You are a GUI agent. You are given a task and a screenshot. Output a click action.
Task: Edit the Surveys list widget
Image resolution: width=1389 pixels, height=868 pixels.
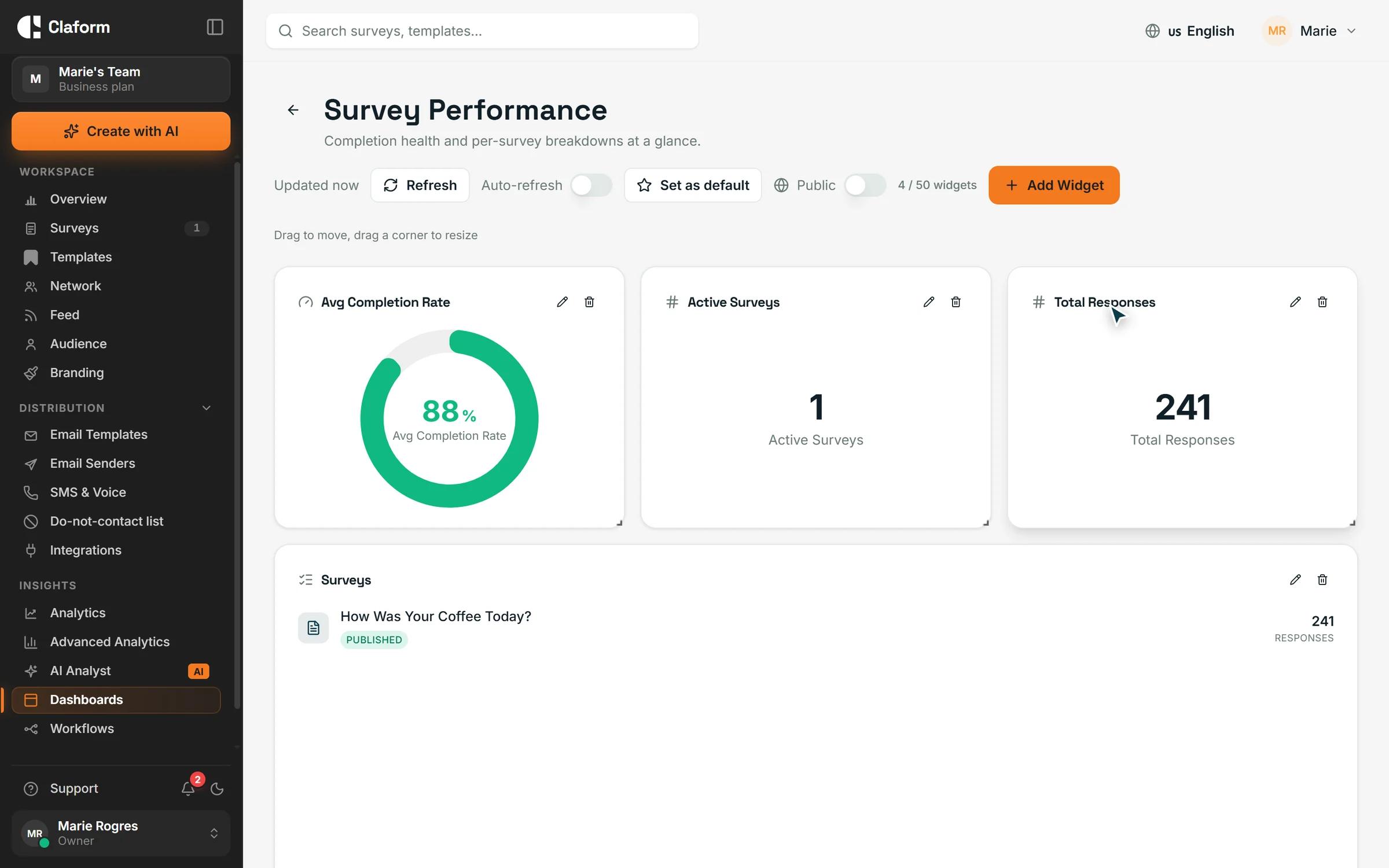click(1295, 580)
